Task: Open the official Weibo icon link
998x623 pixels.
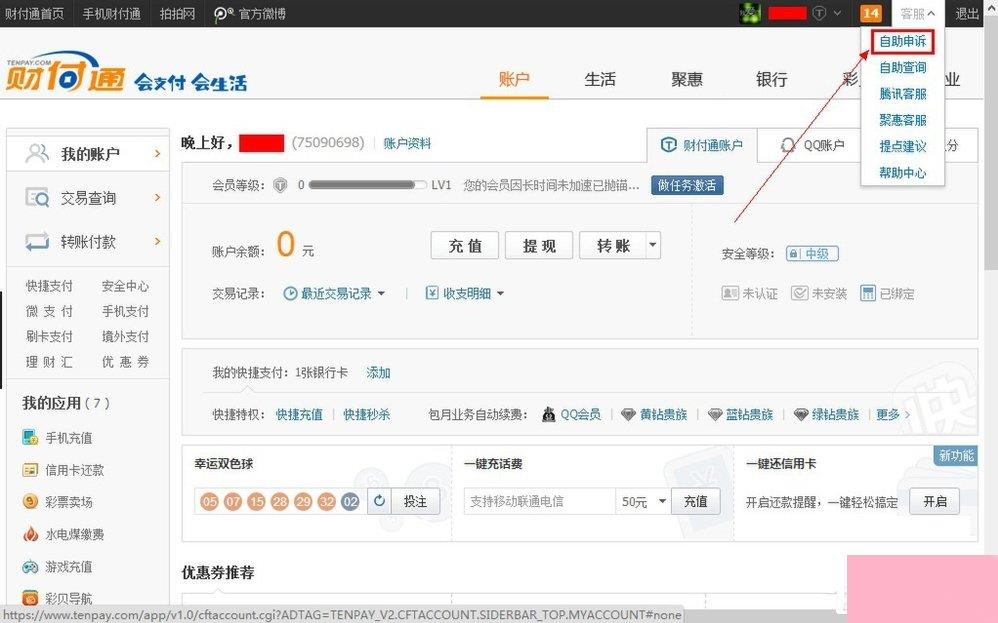Action: (222, 13)
